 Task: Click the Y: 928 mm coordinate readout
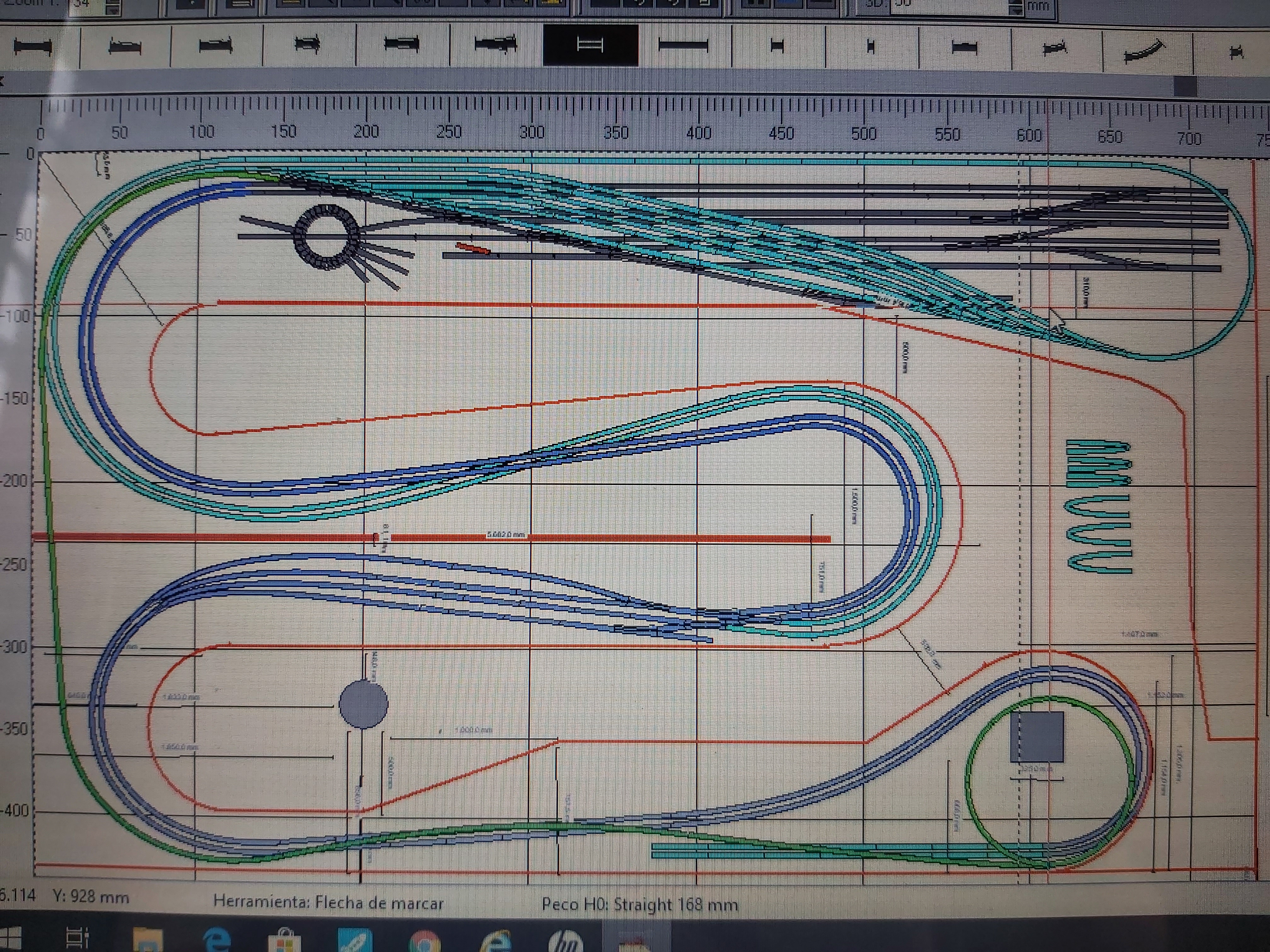[x=91, y=897]
